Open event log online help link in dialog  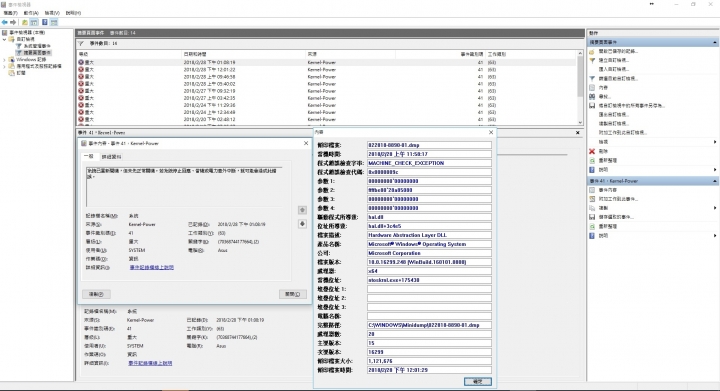tap(152, 268)
